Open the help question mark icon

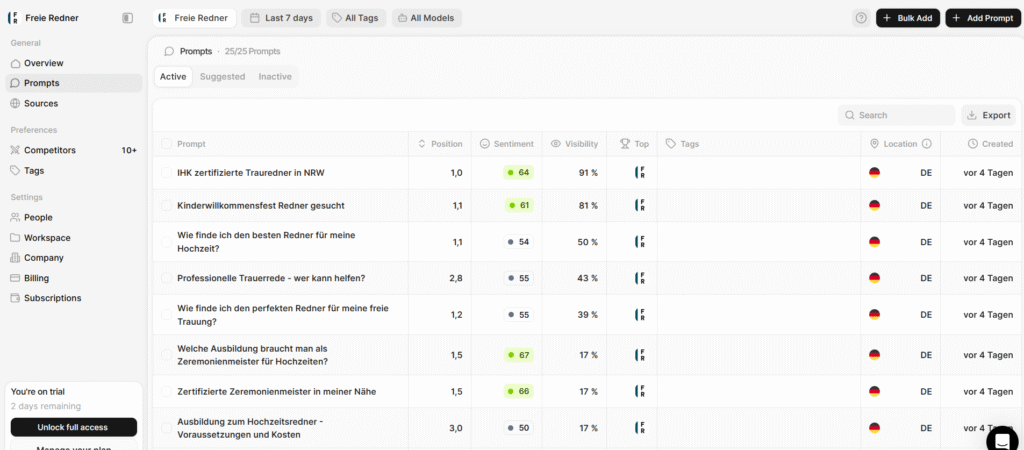[861, 18]
